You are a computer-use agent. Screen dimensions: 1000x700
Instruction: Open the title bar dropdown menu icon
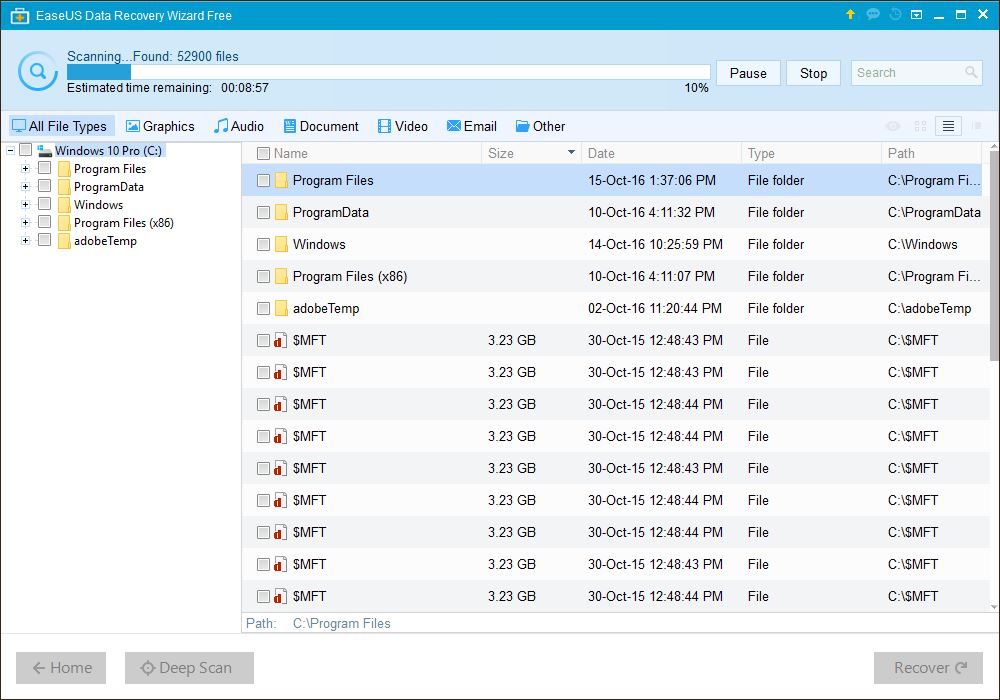[916, 15]
